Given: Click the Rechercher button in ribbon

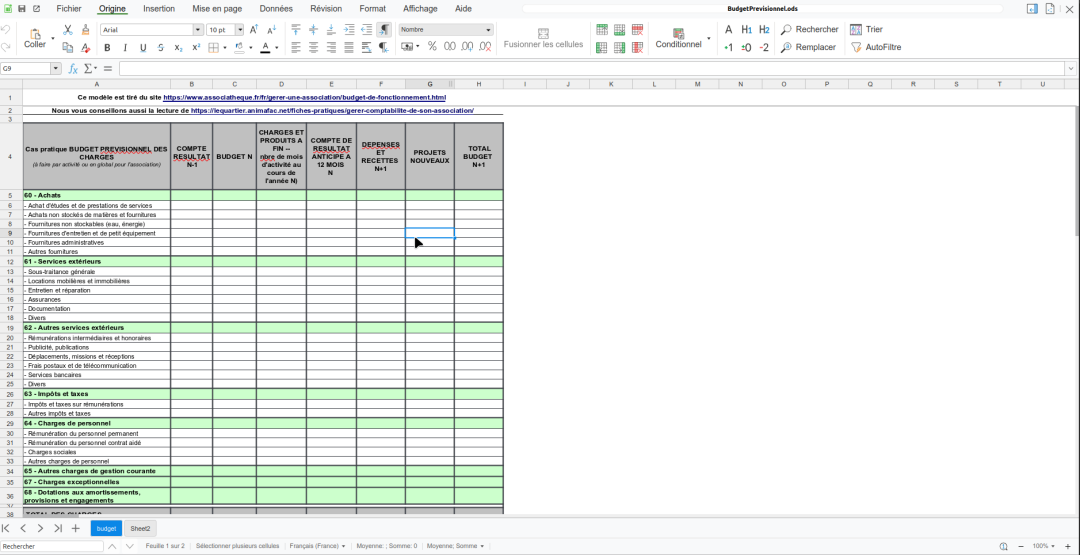Looking at the screenshot, I should pos(810,30).
